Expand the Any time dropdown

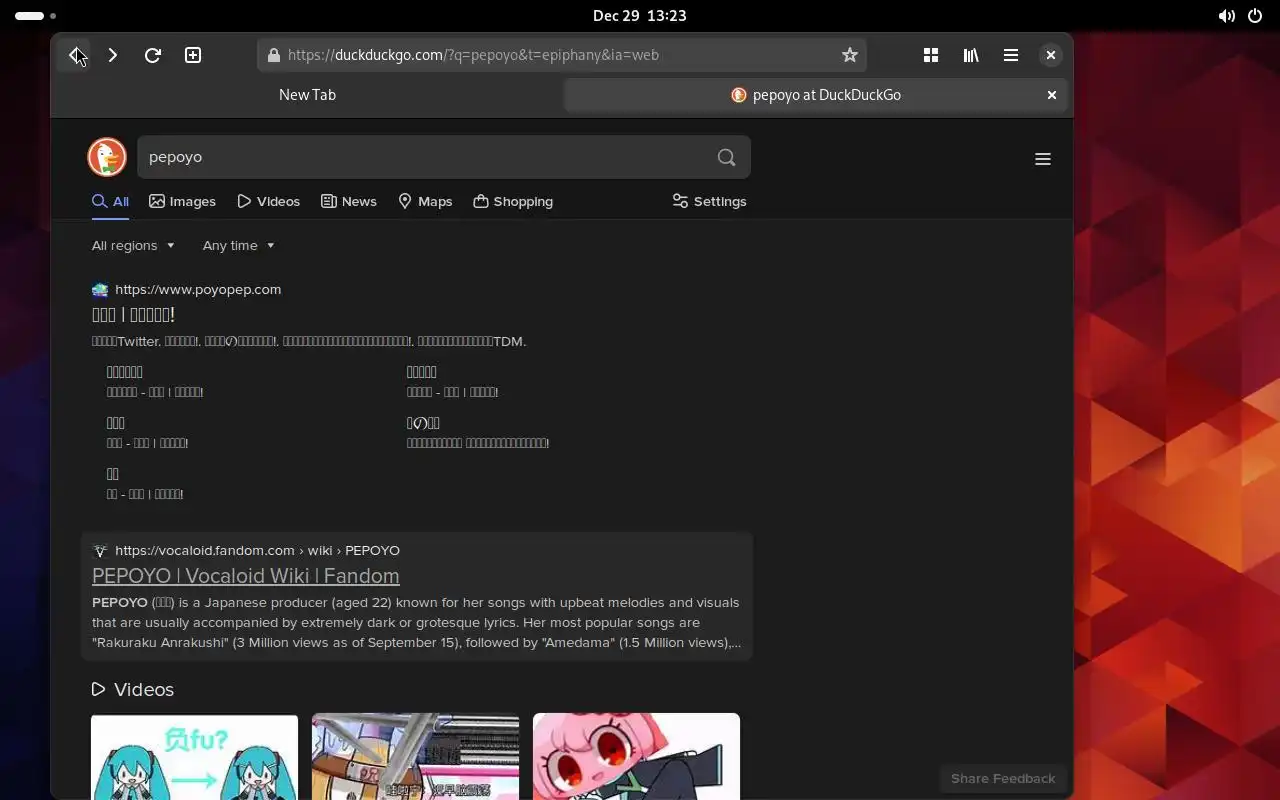[238, 245]
